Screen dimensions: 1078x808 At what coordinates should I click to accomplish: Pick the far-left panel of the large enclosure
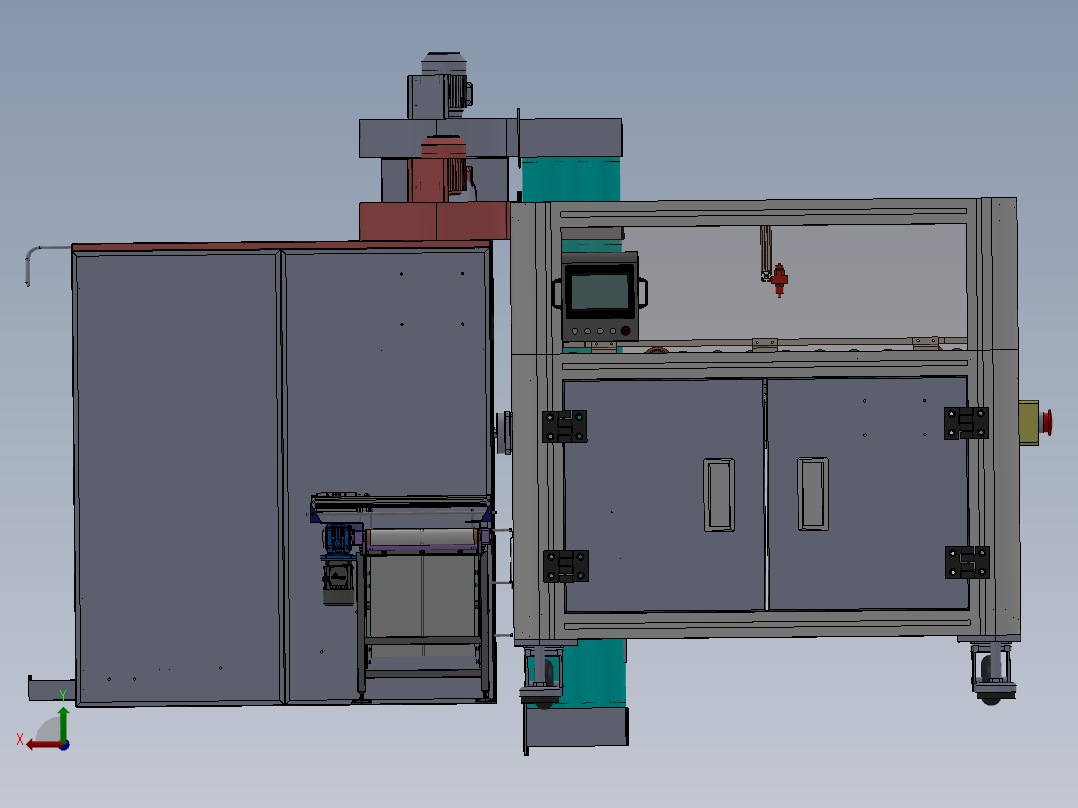[177, 478]
